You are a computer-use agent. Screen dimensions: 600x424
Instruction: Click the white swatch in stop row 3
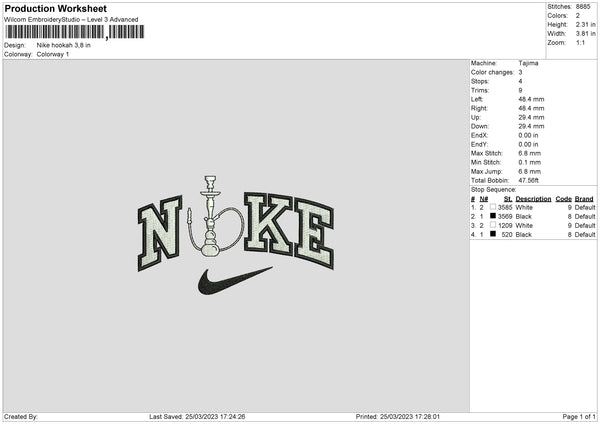[x=493, y=225]
